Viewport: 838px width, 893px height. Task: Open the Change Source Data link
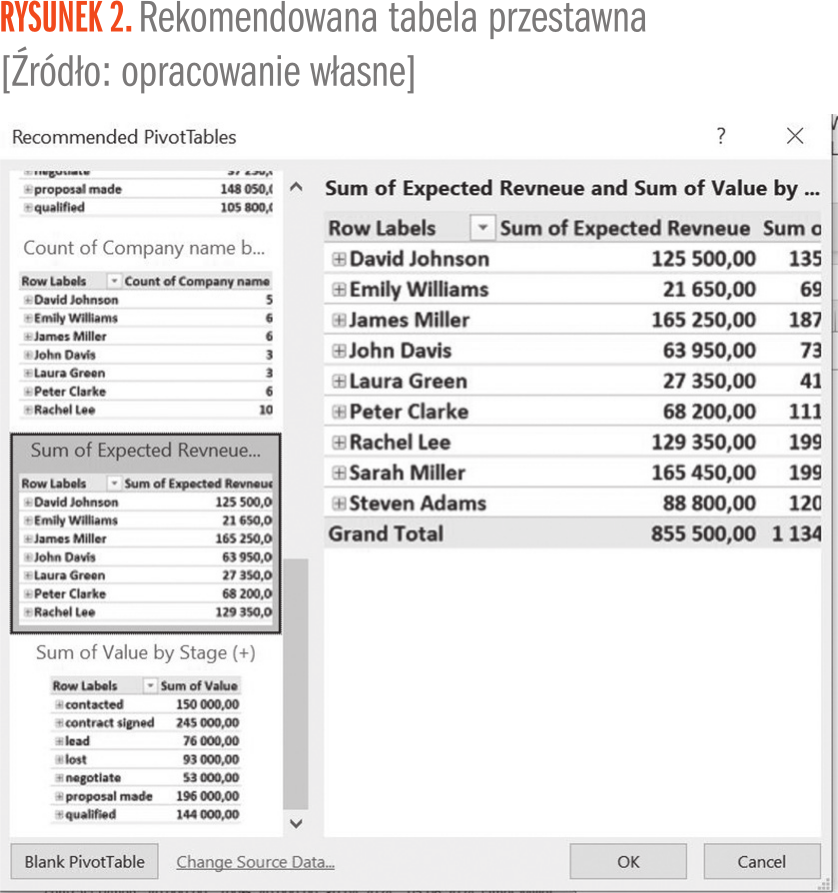click(x=255, y=862)
